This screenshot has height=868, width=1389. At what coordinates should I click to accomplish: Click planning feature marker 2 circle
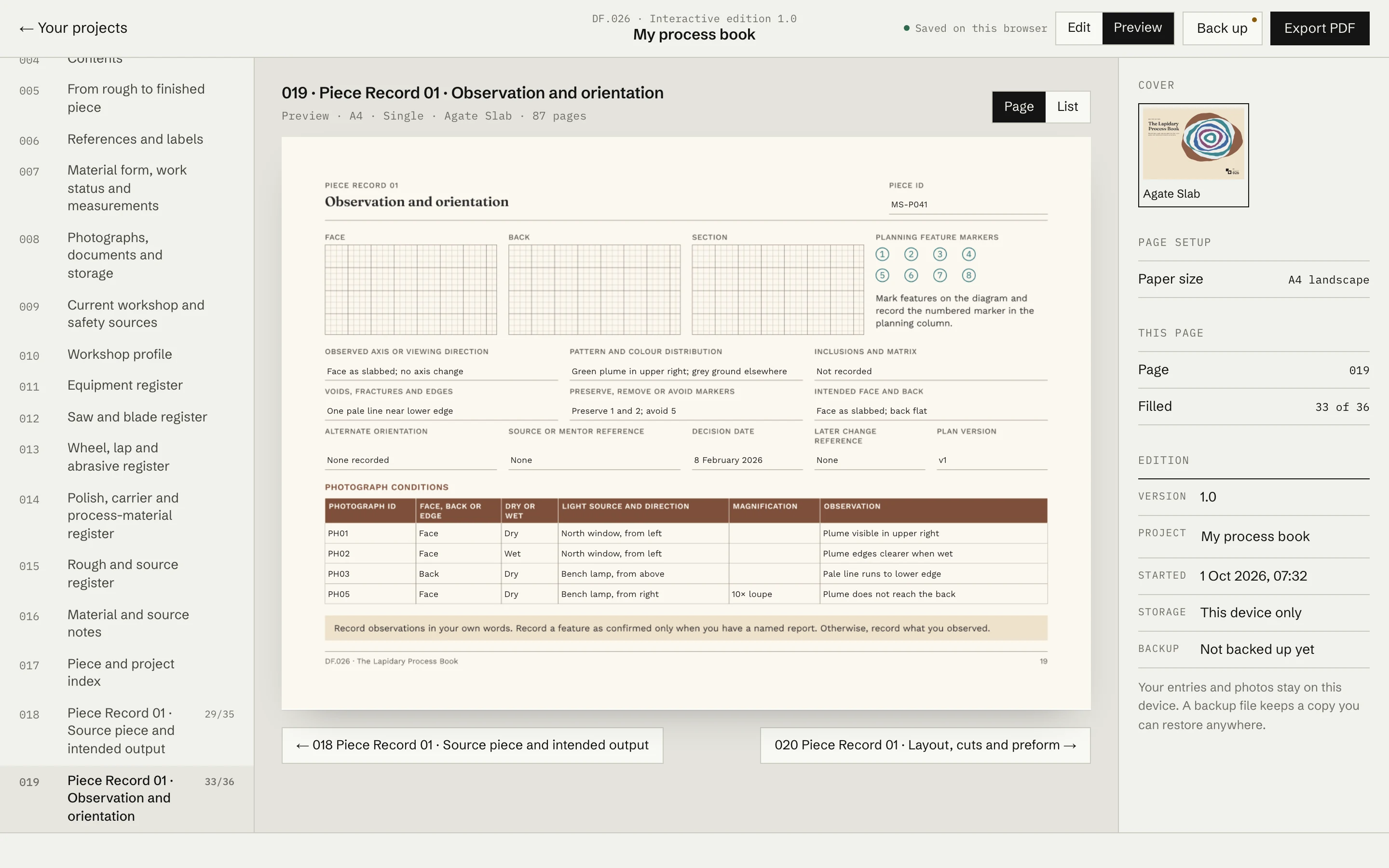[x=911, y=254]
